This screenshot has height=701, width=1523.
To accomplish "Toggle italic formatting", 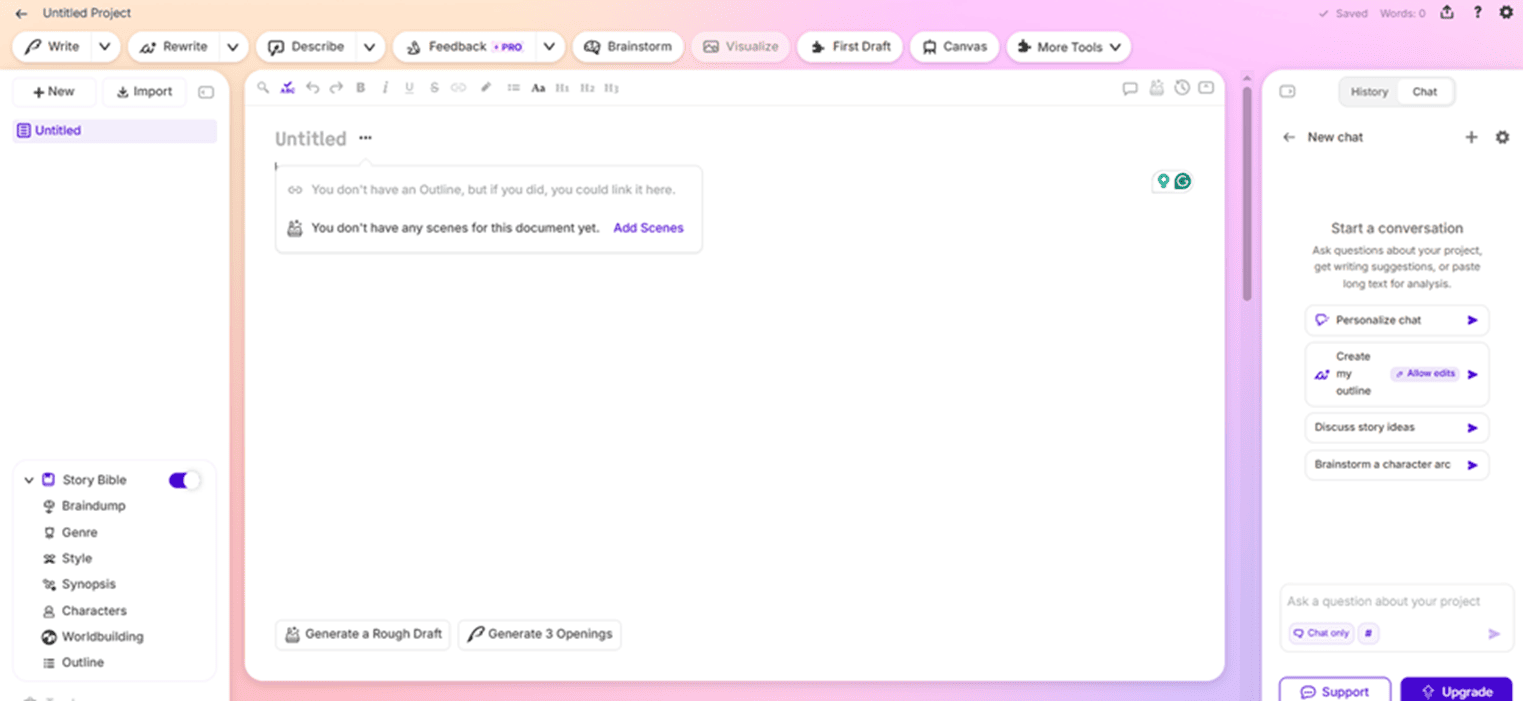I will pyautogui.click(x=385, y=88).
